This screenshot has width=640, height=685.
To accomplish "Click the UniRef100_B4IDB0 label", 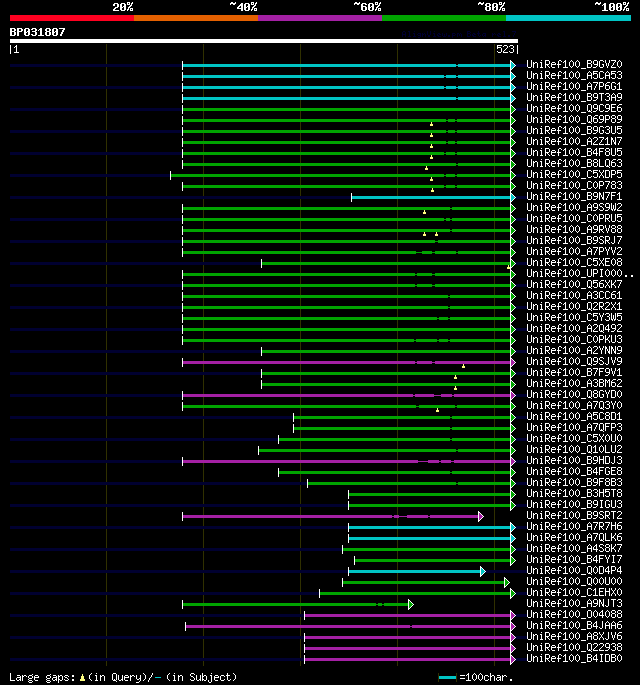I will pos(574,659).
